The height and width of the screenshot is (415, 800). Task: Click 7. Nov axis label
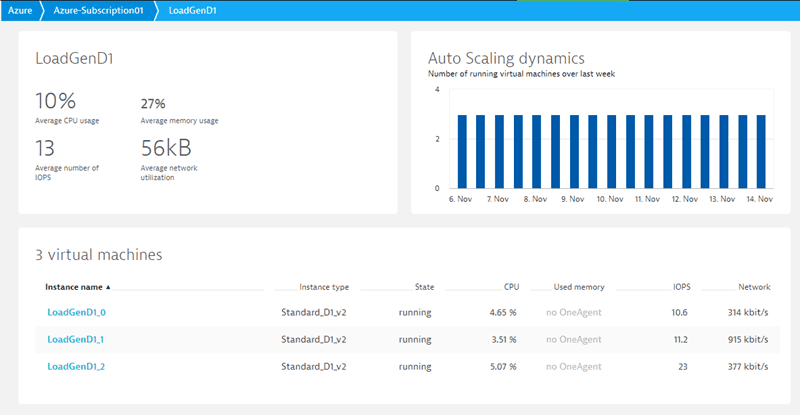coord(497,199)
